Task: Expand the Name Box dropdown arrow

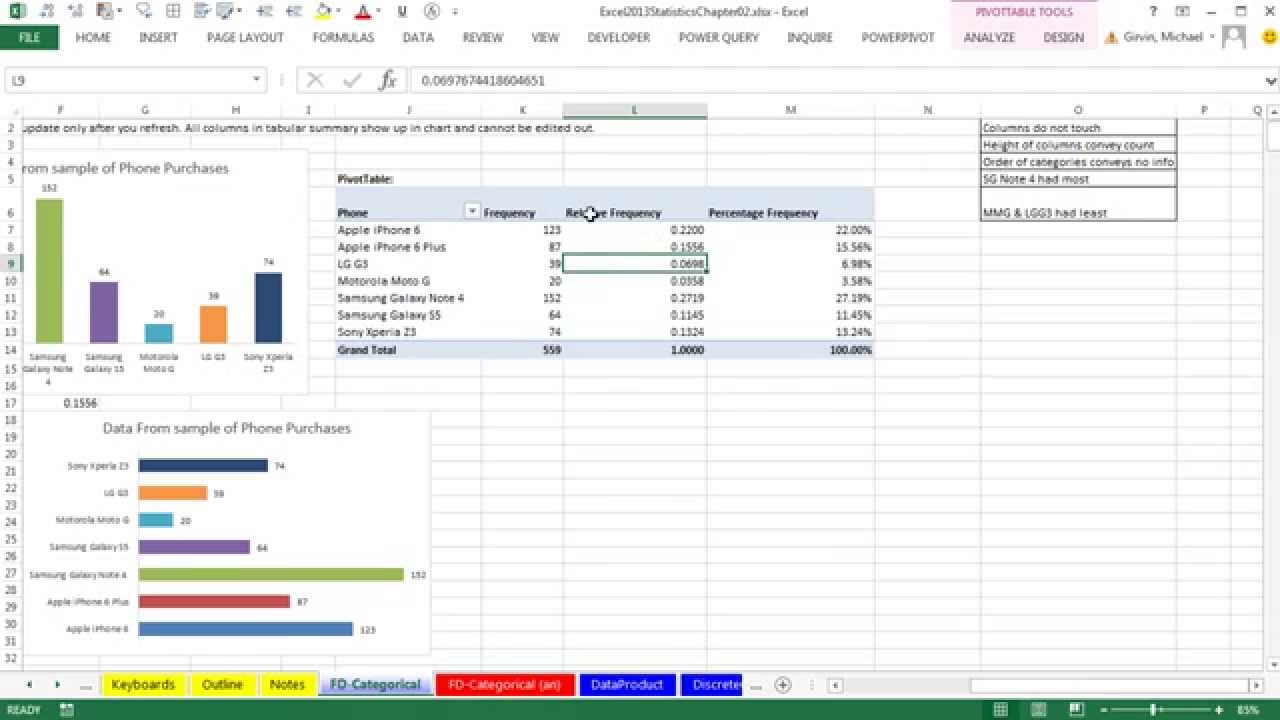Action: [256, 80]
